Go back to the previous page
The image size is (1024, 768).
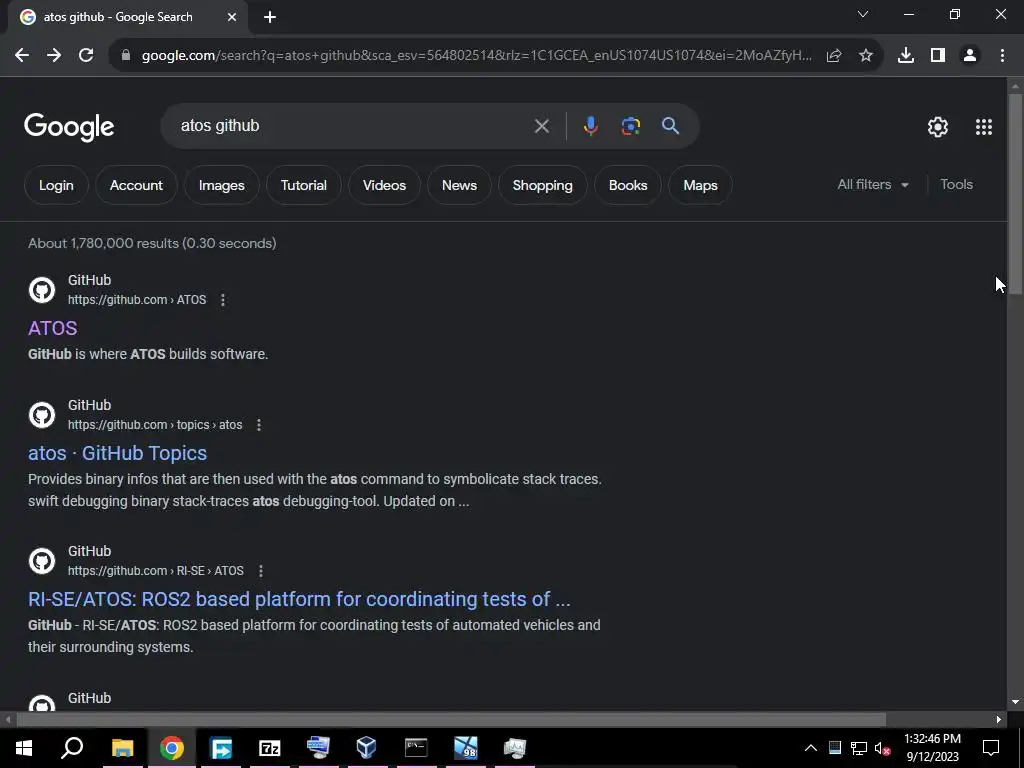click(x=22, y=56)
